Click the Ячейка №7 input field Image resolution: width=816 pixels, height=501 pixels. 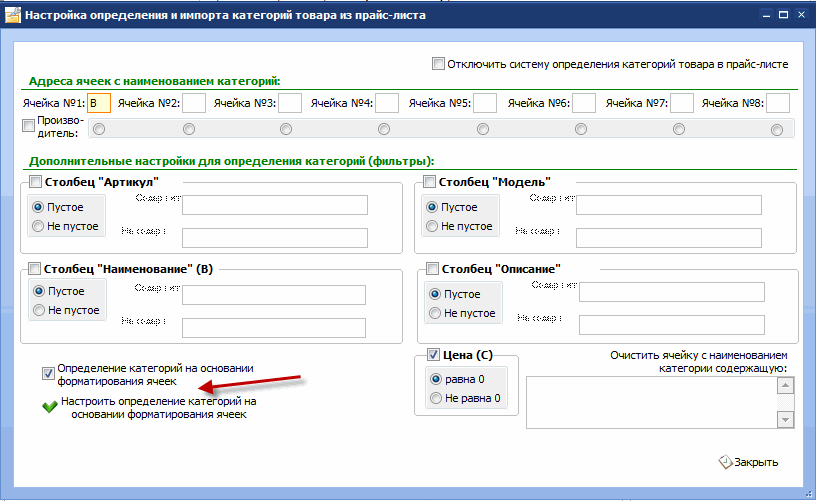682,103
